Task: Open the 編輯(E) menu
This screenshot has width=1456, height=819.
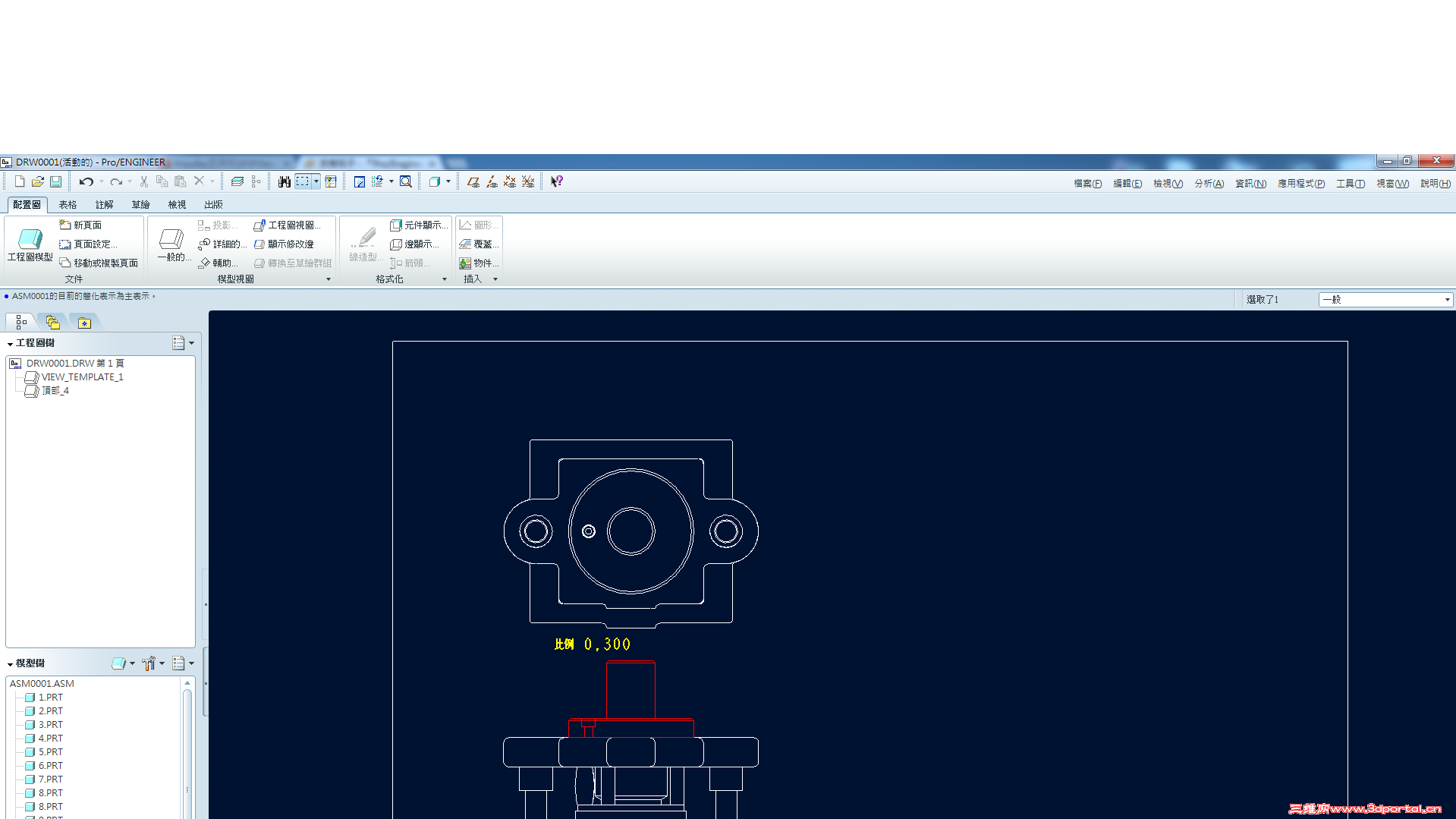Action: pos(1127,184)
